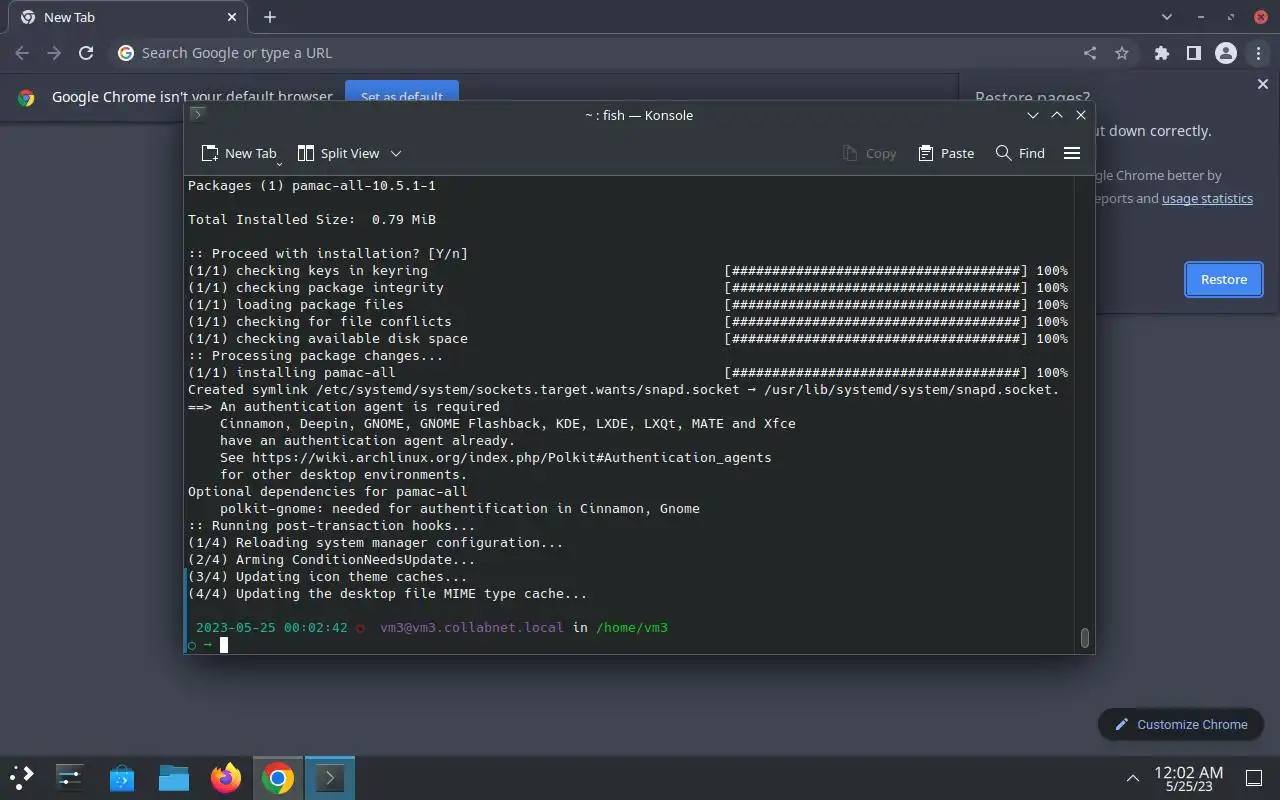Open Chrome three-dot menu
This screenshot has height=800, width=1280.
1258,53
